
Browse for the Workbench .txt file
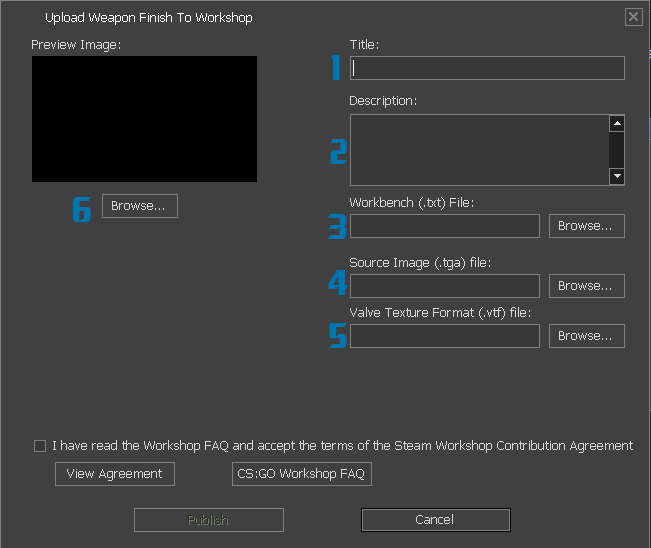(586, 226)
